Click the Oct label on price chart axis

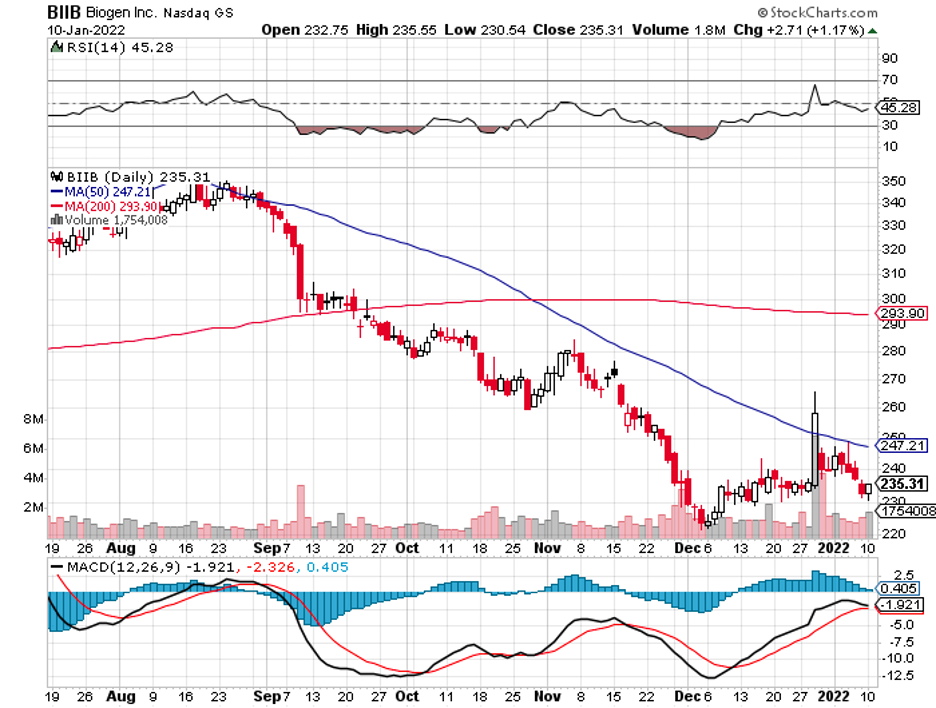407,548
